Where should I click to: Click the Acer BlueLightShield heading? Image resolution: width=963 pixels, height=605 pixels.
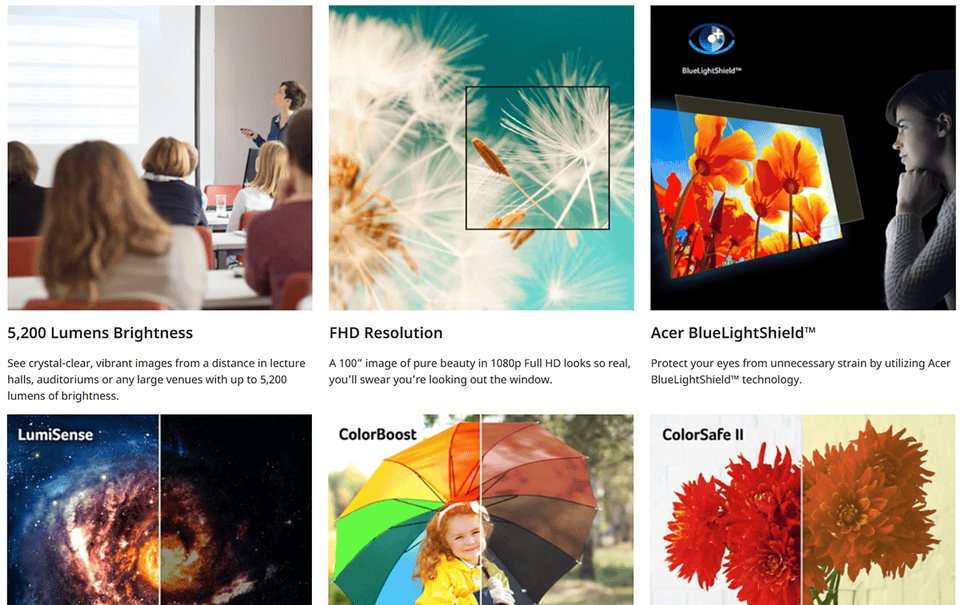click(733, 333)
